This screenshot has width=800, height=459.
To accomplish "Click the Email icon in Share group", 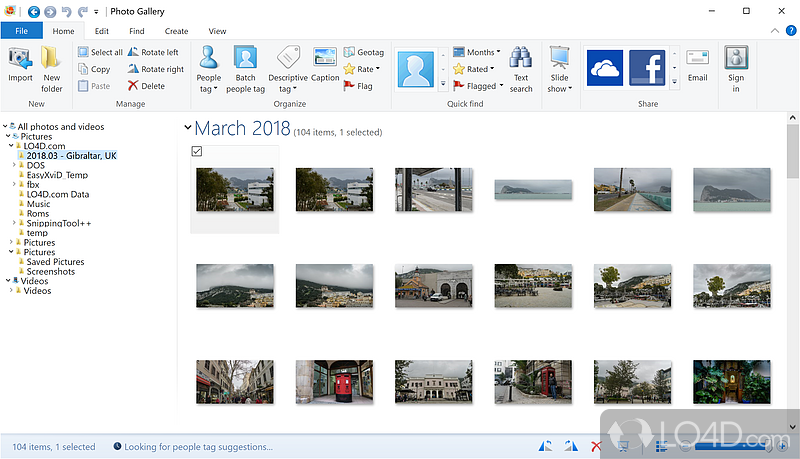I will tap(697, 63).
